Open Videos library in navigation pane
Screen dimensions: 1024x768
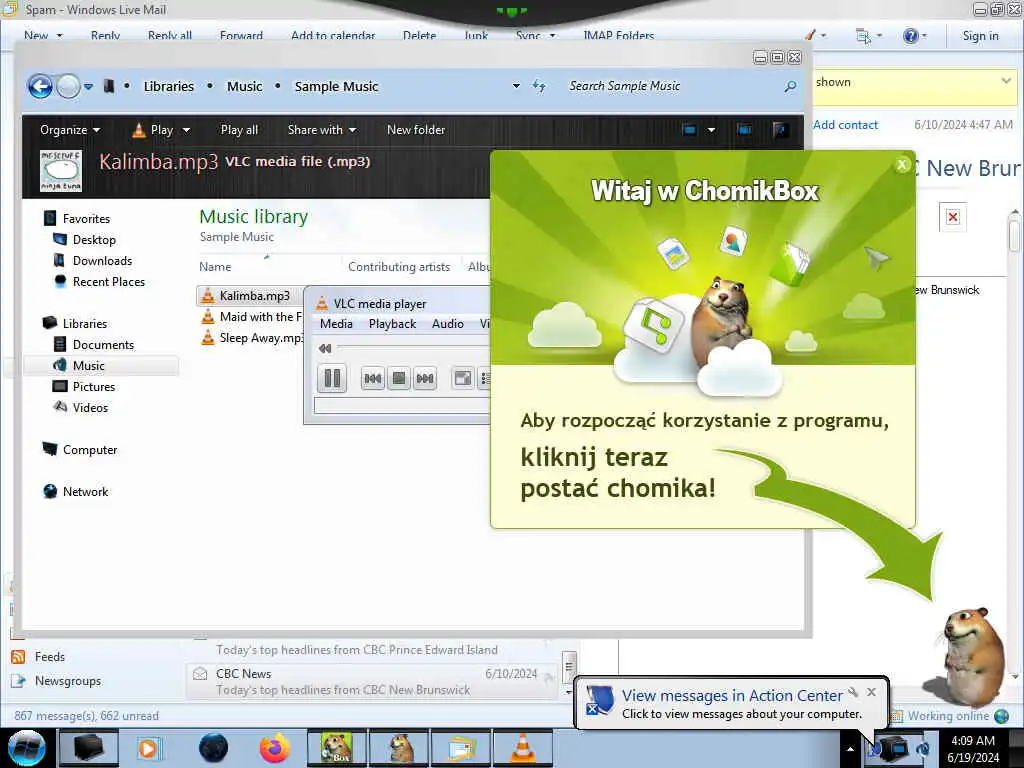pyautogui.click(x=81, y=408)
